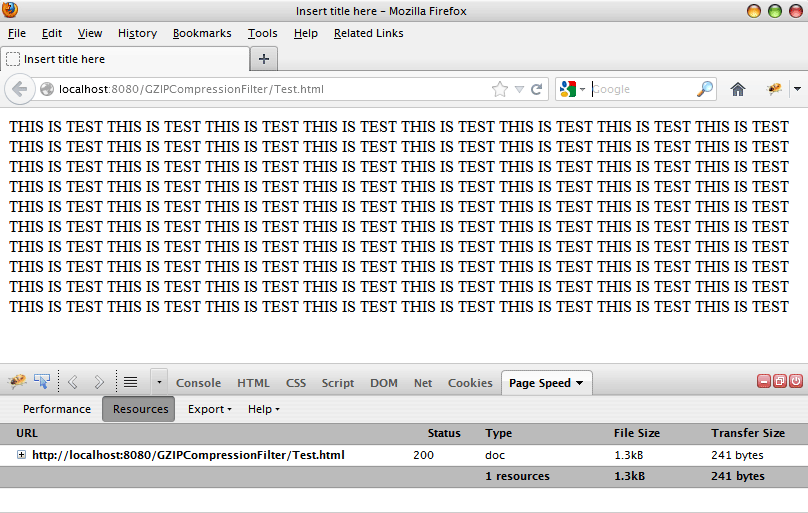Click the Performance button in Page Speed
Image resolution: width=808 pixels, height=513 pixels.
pyautogui.click(x=57, y=409)
